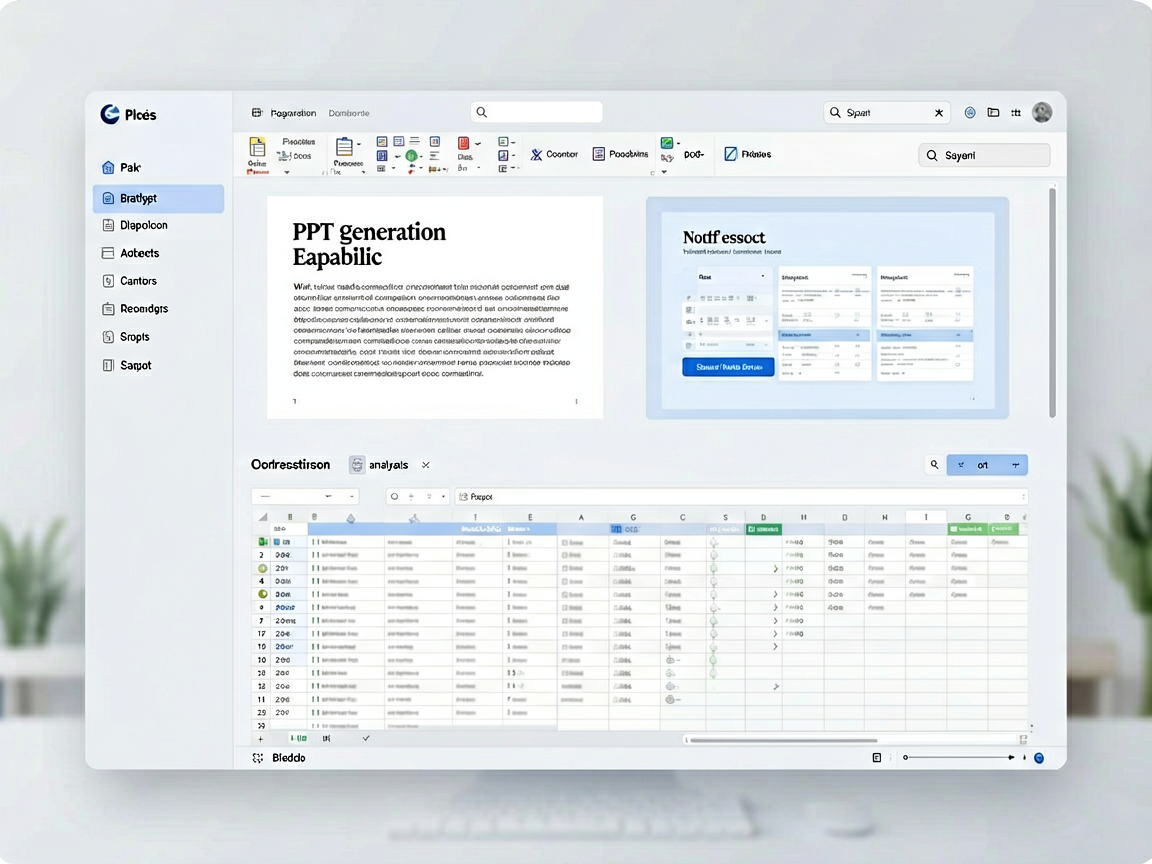
Task: Open Sropts from the sidebar
Action: tap(126, 336)
